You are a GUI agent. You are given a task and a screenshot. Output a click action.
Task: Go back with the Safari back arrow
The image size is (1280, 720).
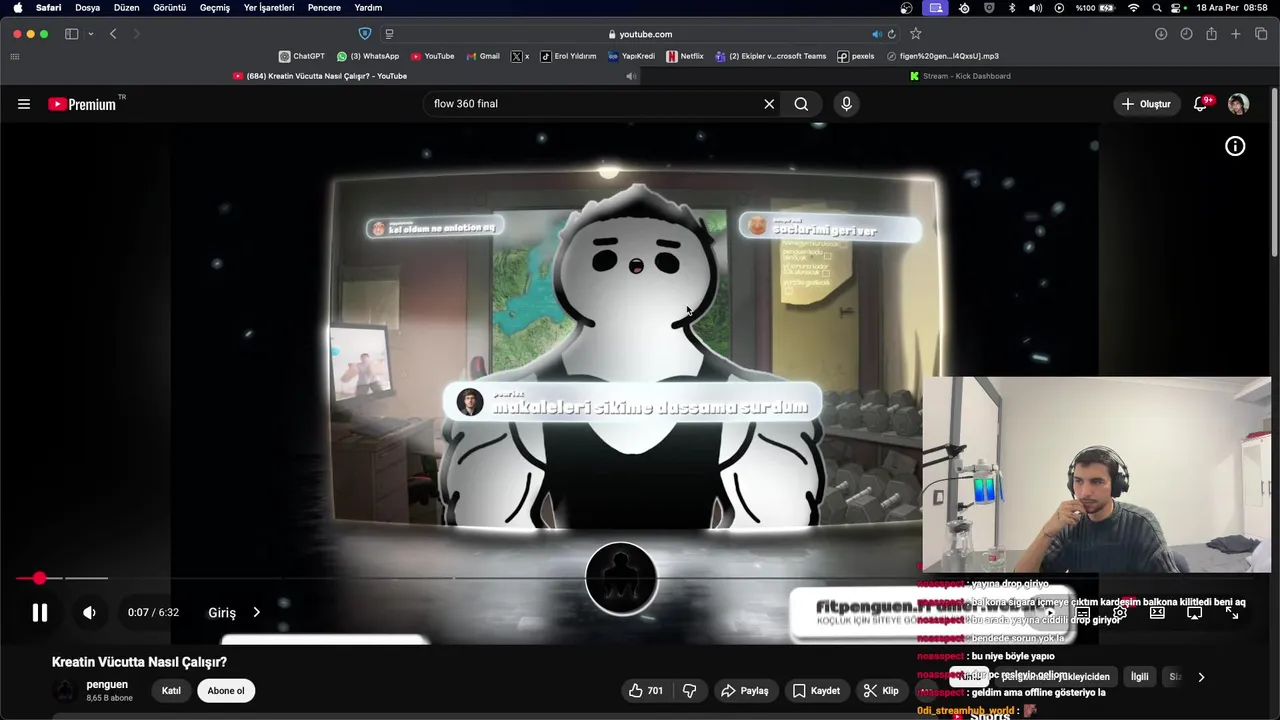(113, 34)
